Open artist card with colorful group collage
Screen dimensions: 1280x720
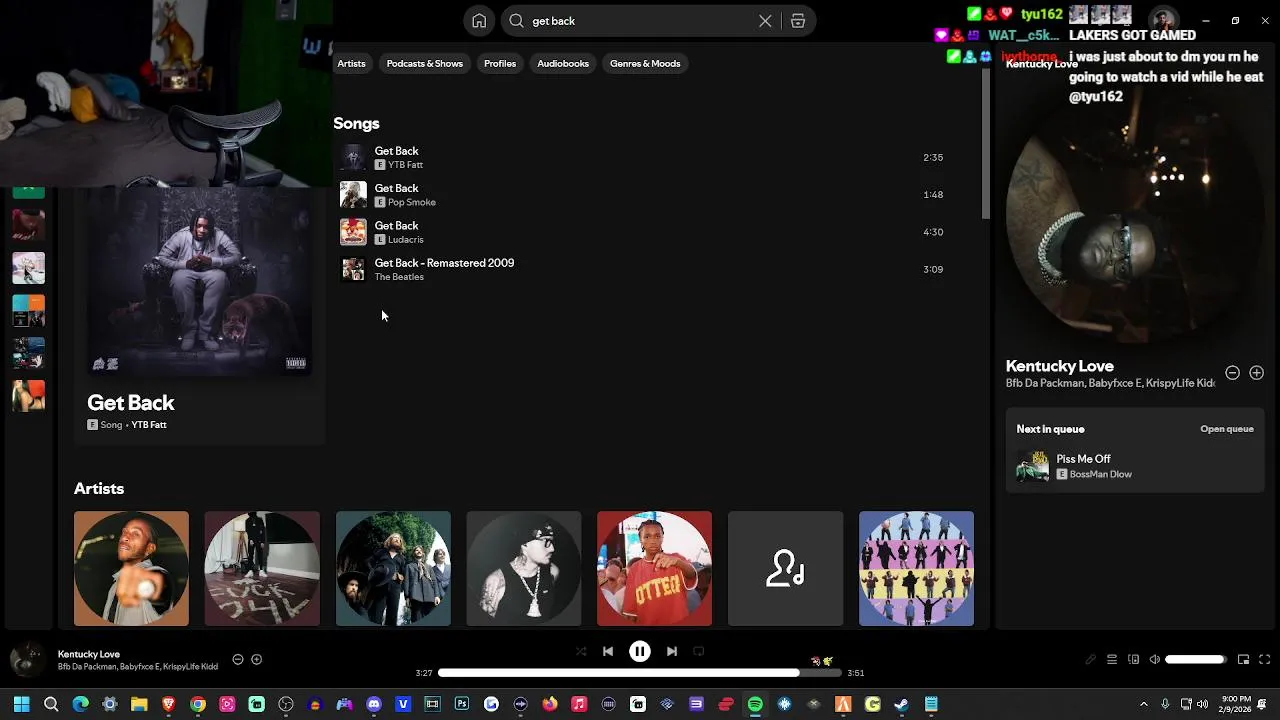[916, 569]
